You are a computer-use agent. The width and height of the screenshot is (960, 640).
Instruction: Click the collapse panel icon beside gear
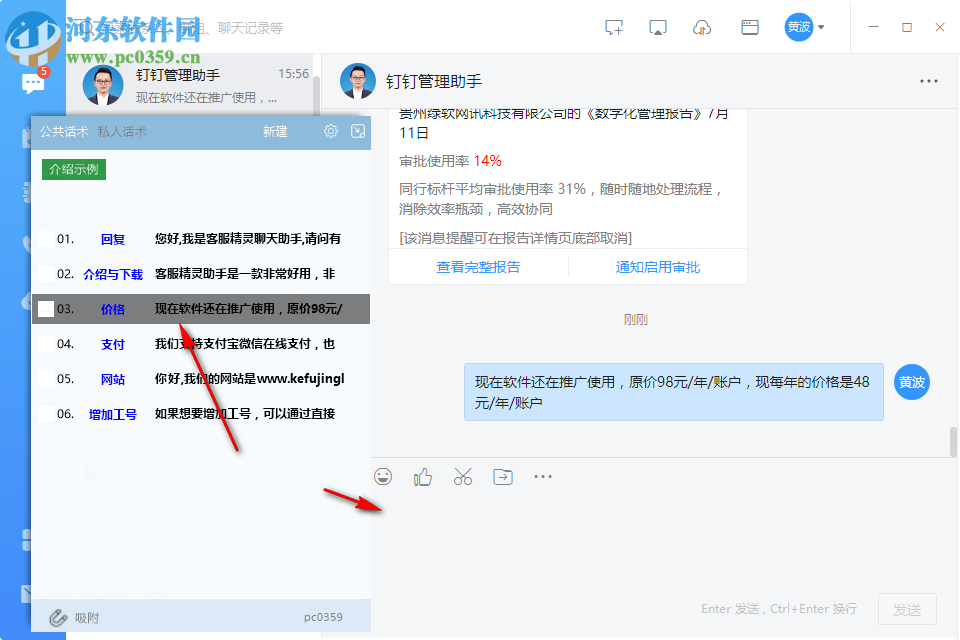coord(358,131)
